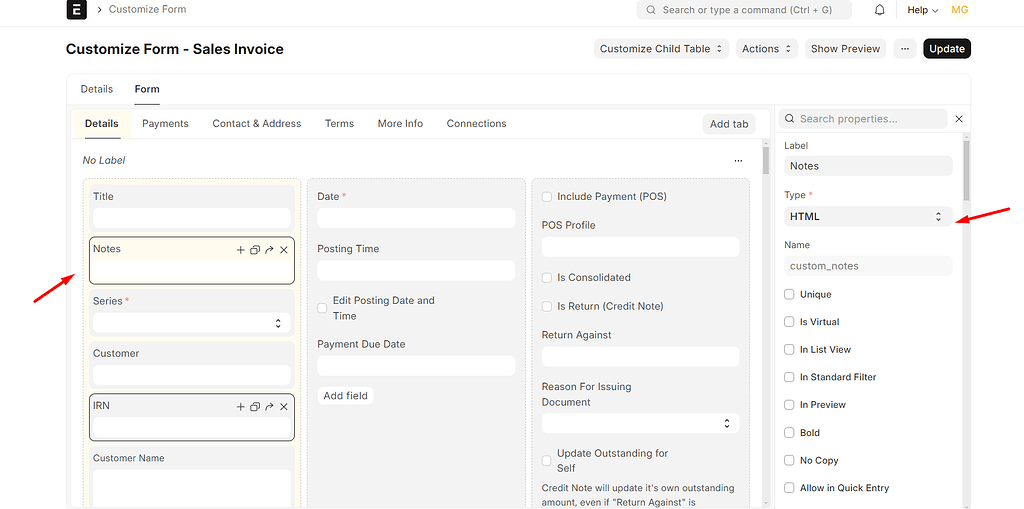
Task: Click move arrow icon on IRN field
Action: point(269,406)
